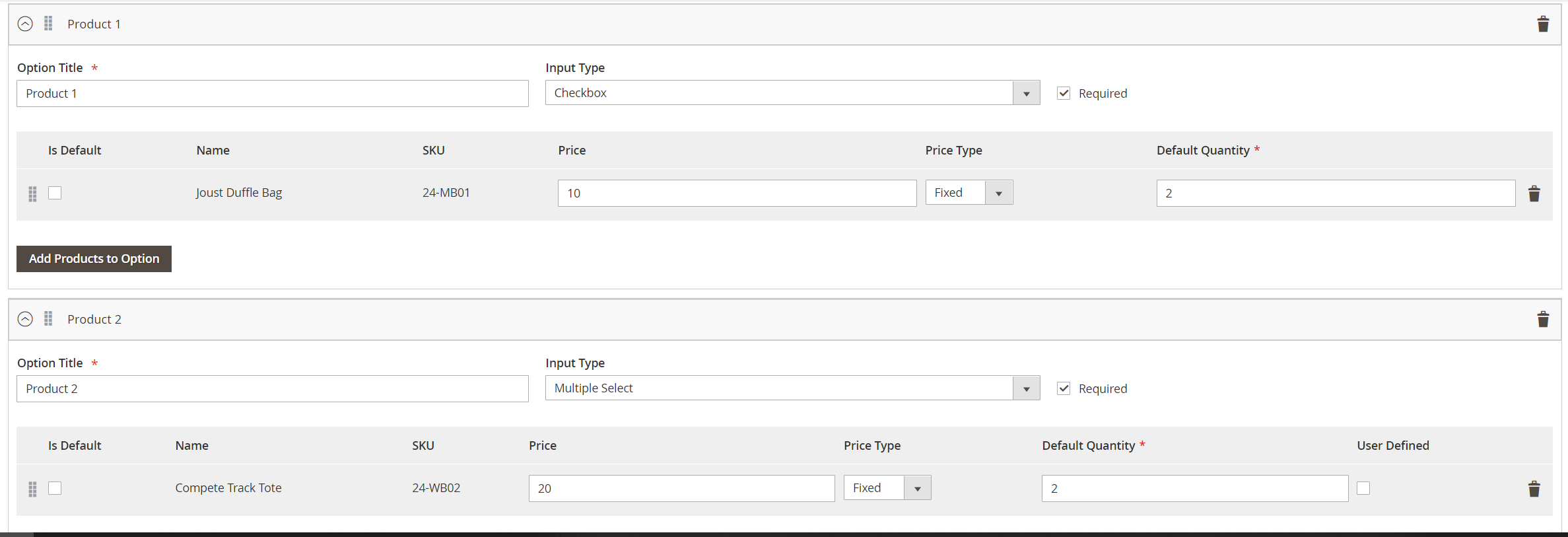The image size is (1568, 537).
Task: Mark Joust Duffle Bag as default
Action: coord(55,193)
